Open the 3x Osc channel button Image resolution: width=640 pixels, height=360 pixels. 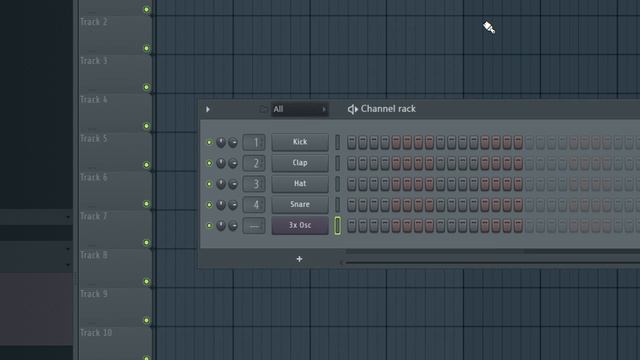pos(300,225)
